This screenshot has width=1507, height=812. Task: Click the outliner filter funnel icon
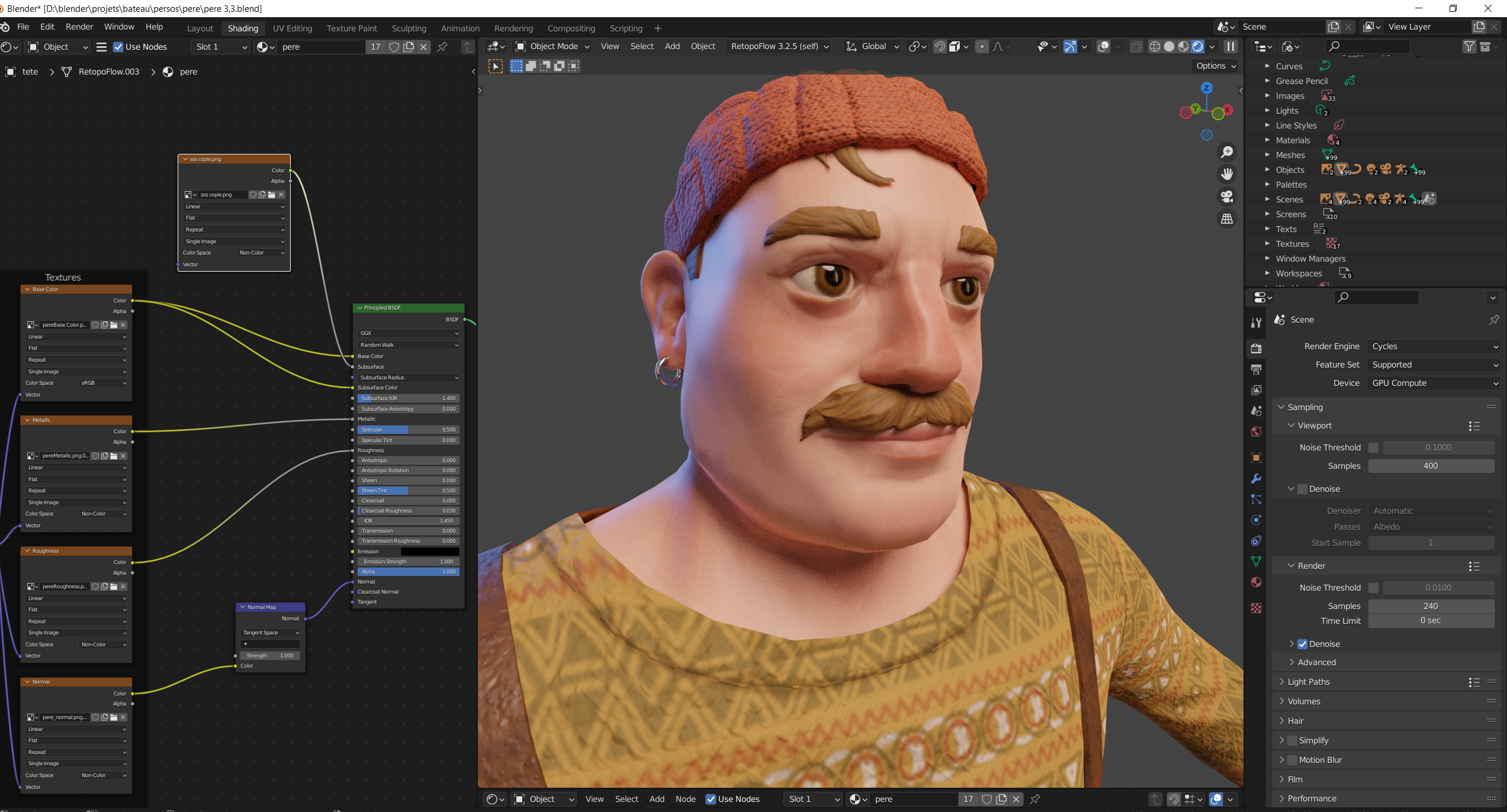(x=1469, y=47)
